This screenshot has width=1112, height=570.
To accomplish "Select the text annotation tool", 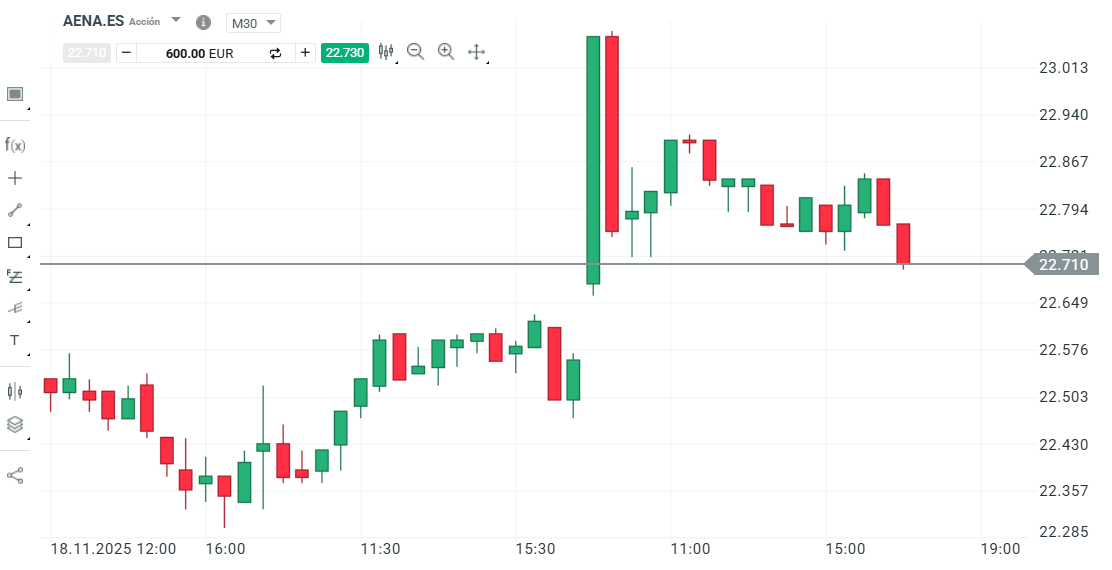I will point(15,340).
